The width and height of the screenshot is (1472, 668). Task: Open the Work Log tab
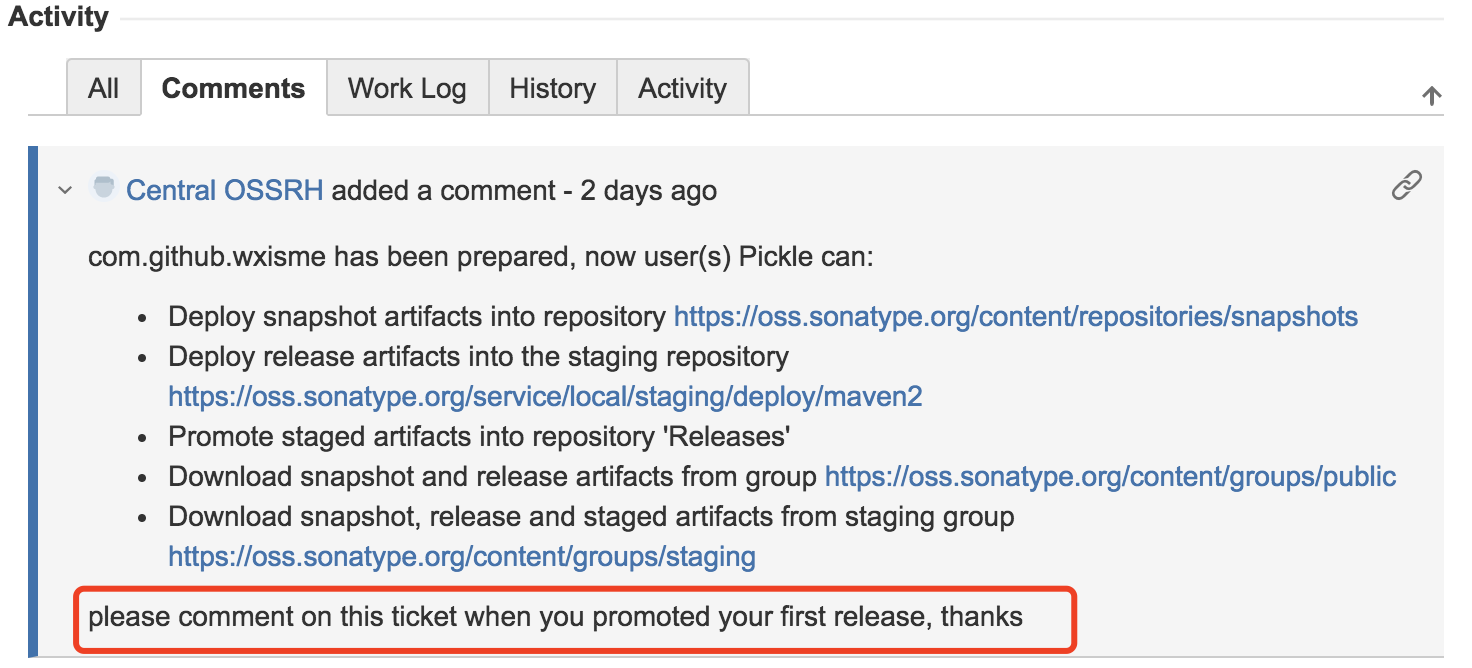[407, 88]
